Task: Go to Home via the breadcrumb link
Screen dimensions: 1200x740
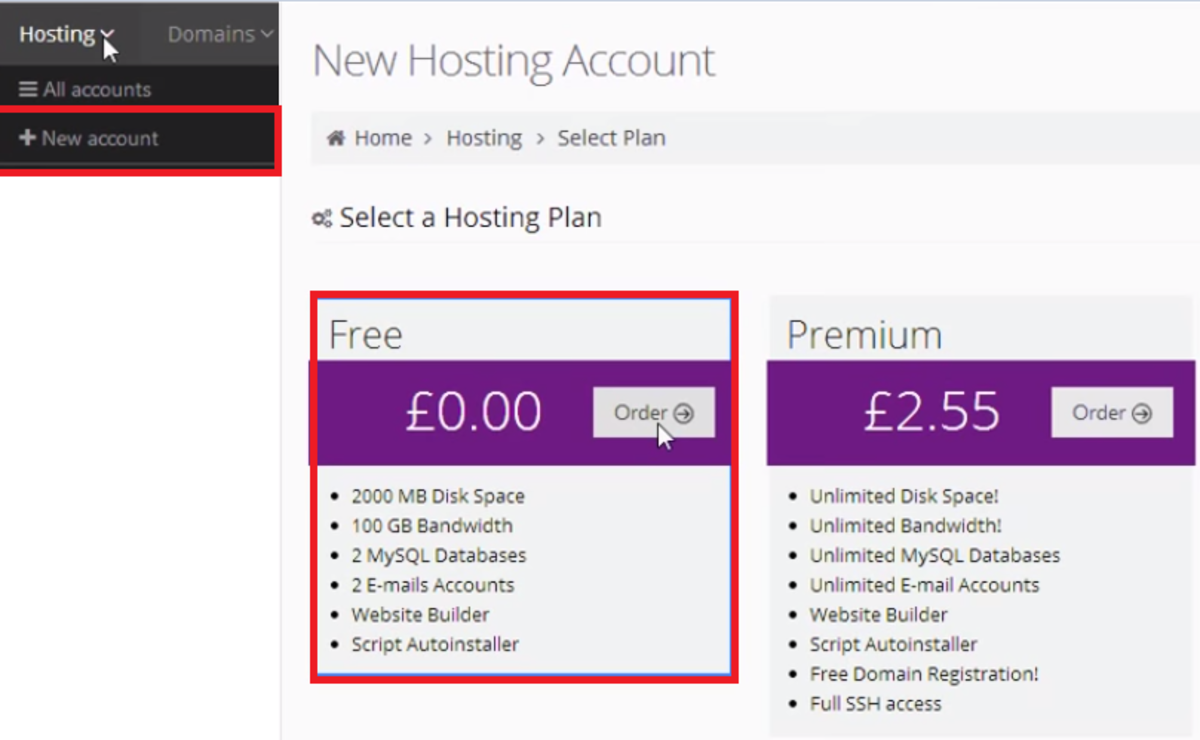Action: coord(383,138)
